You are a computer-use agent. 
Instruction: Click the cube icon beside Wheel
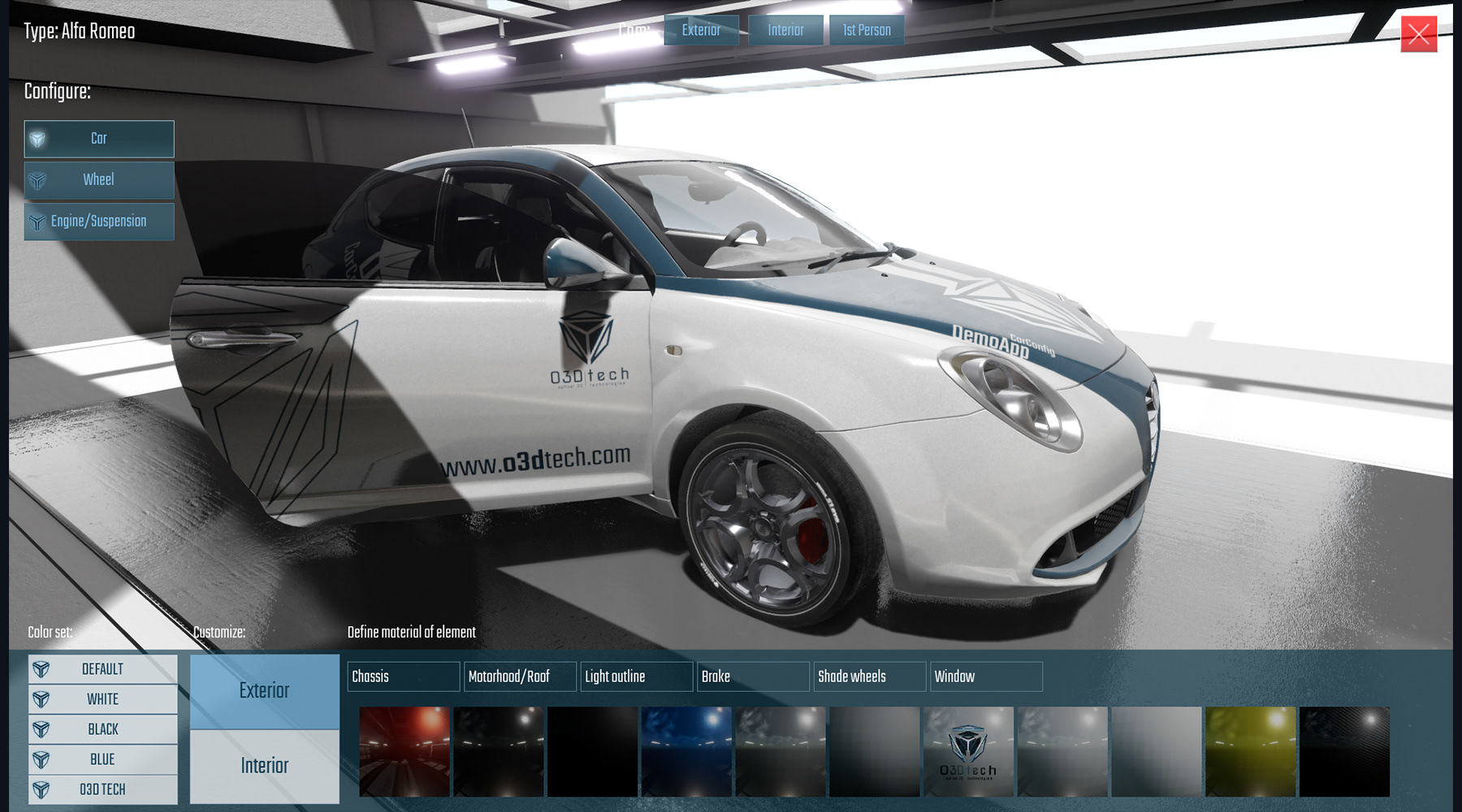pos(37,180)
